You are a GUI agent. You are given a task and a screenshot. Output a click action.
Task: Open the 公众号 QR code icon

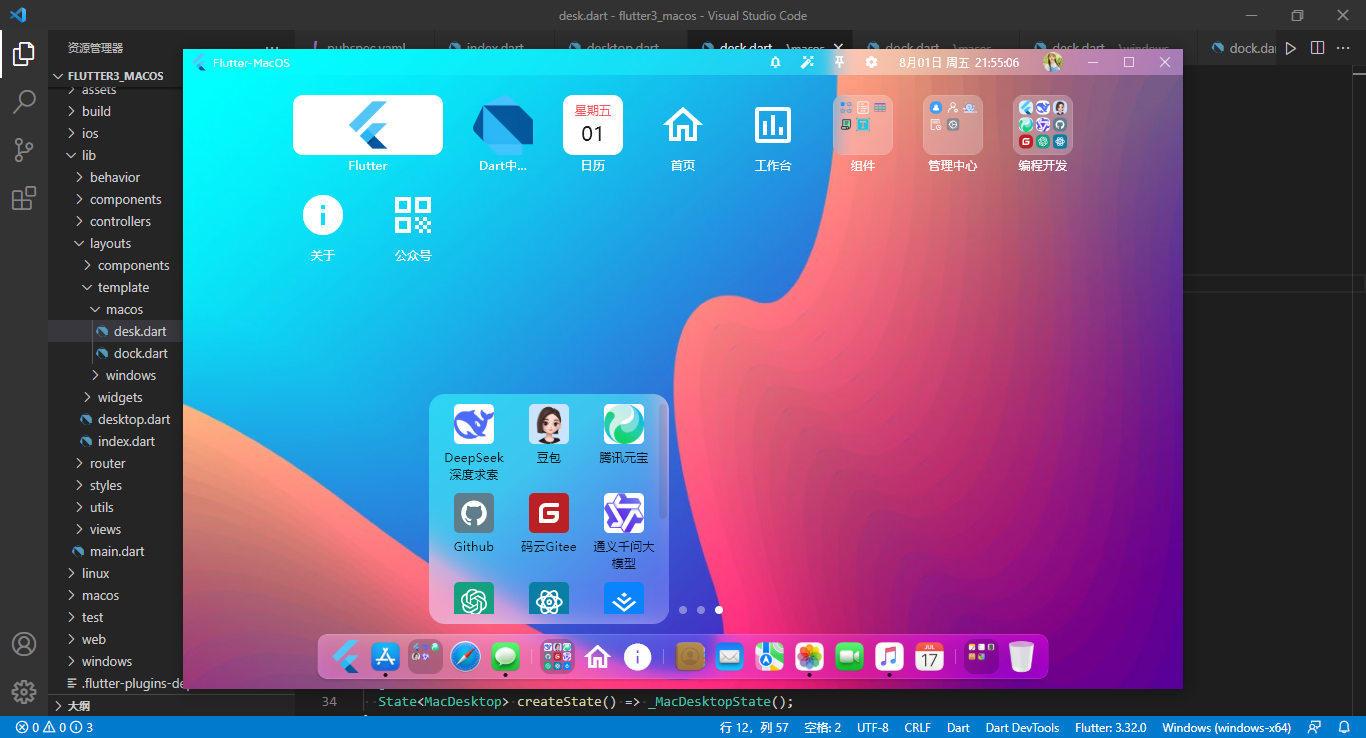coord(413,215)
